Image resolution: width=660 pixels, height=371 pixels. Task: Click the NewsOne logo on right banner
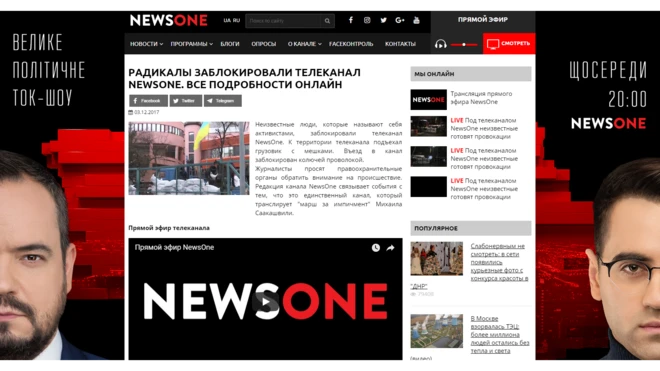point(608,123)
